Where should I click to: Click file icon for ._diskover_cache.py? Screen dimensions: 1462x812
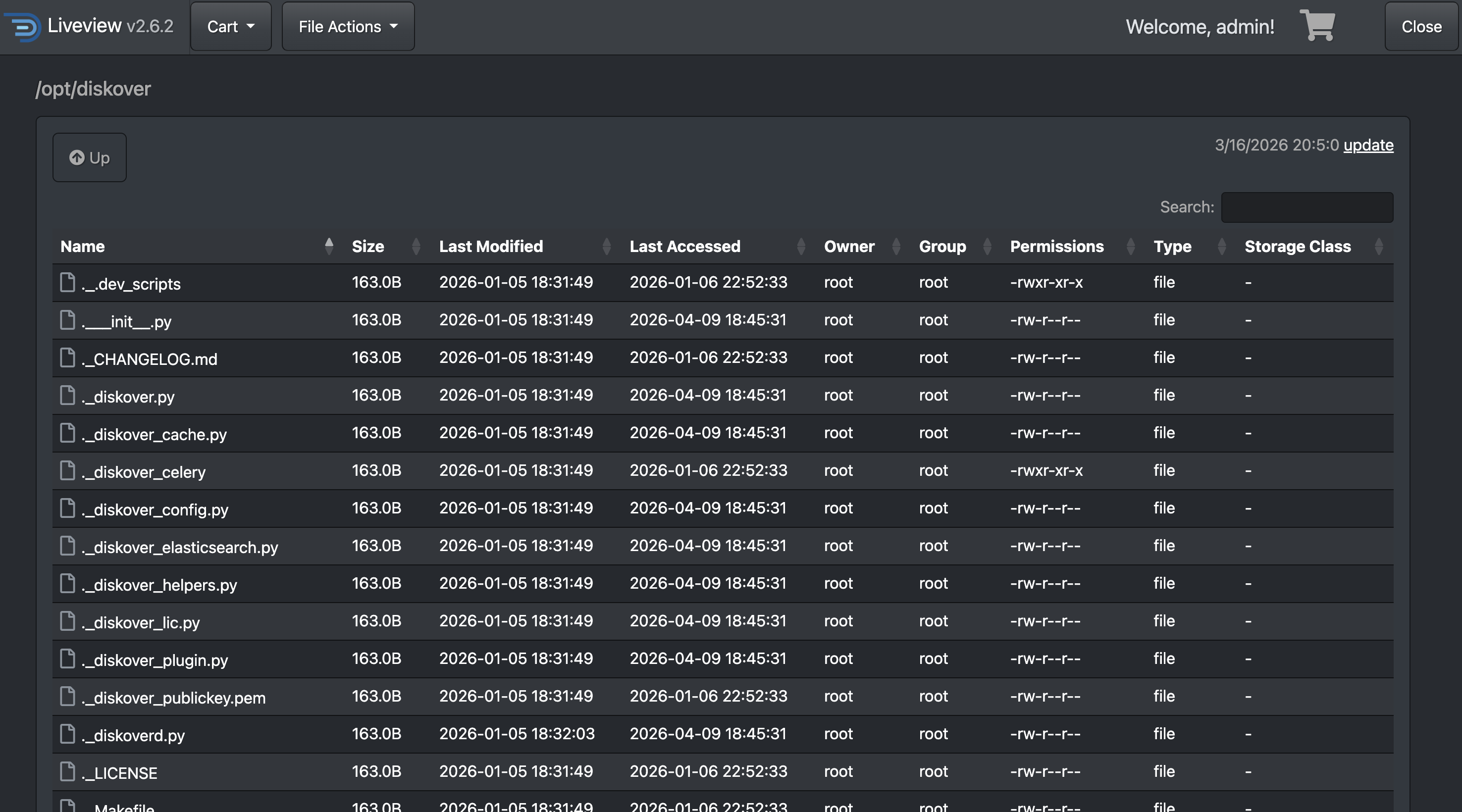pos(67,432)
